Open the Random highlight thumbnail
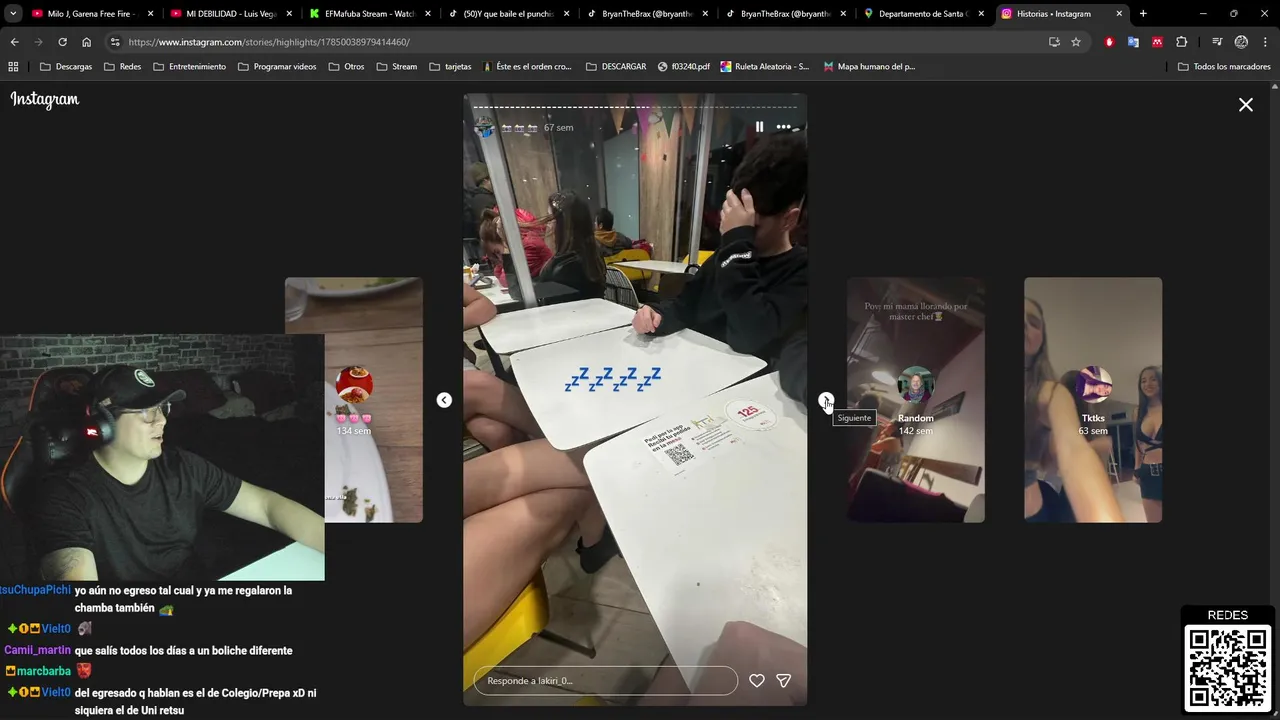Image resolution: width=1280 pixels, height=720 pixels. pyautogui.click(x=915, y=400)
